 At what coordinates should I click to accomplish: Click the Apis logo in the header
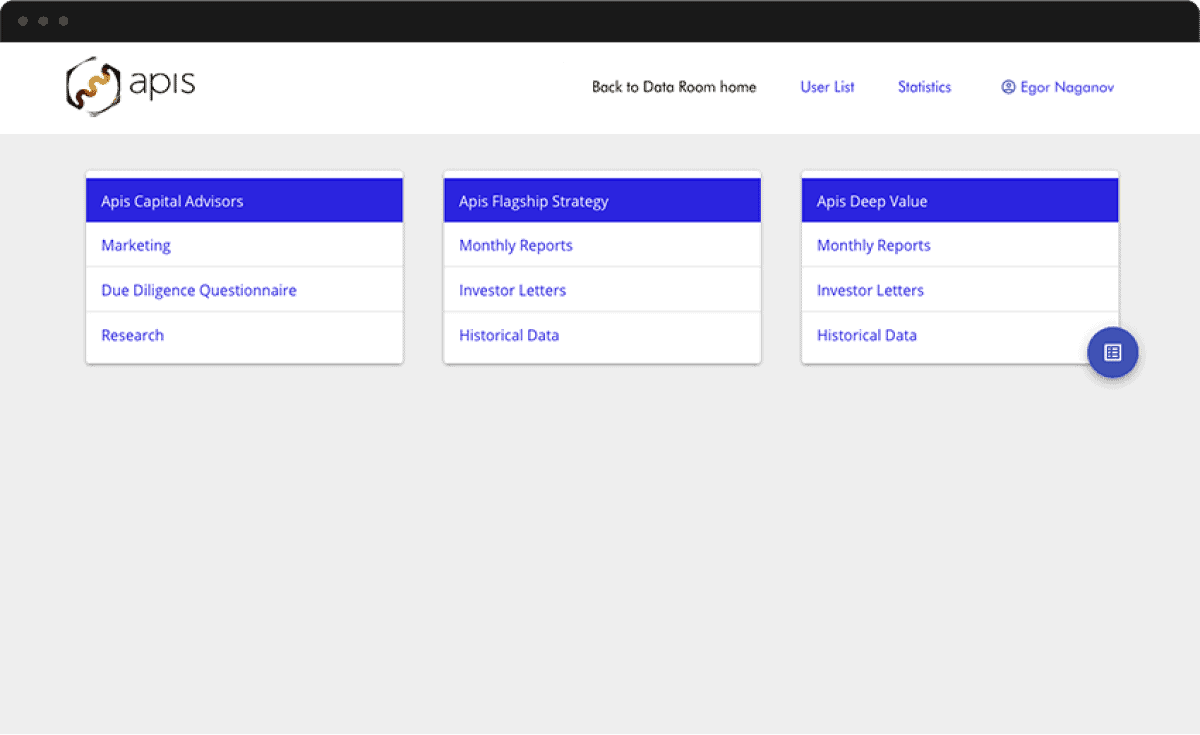[129, 86]
